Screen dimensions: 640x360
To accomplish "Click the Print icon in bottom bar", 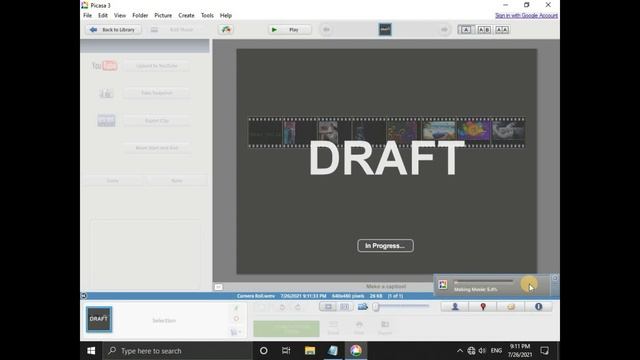I will click(359, 328).
